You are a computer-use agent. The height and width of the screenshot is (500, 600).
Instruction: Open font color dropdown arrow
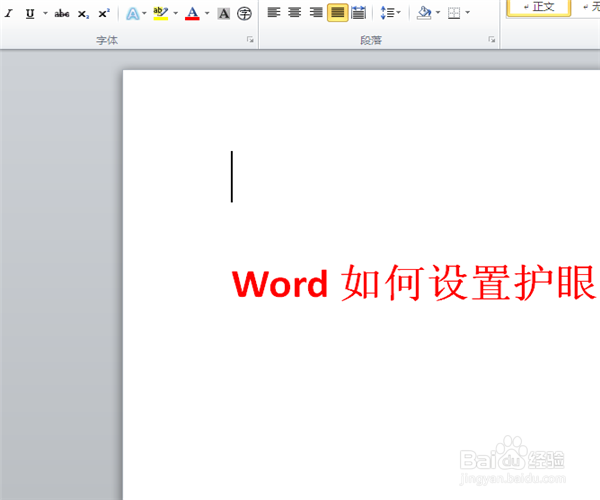click(x=207, y=14)
